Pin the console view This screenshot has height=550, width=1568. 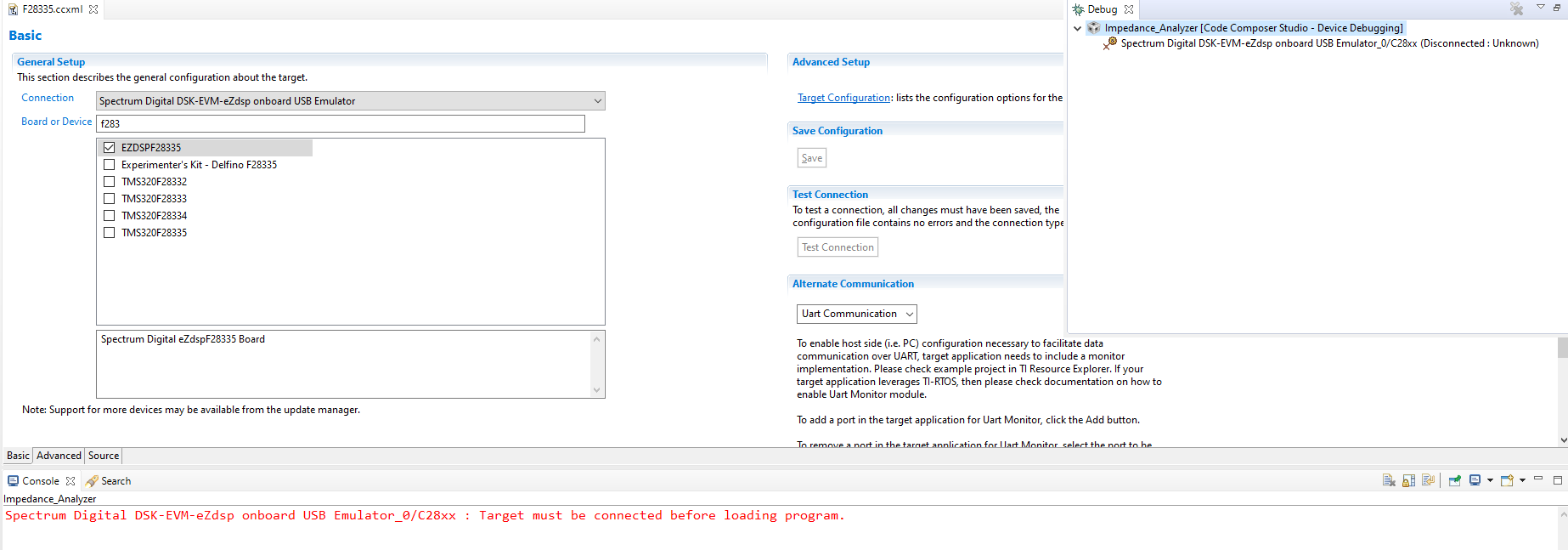tap(1455, 480)
